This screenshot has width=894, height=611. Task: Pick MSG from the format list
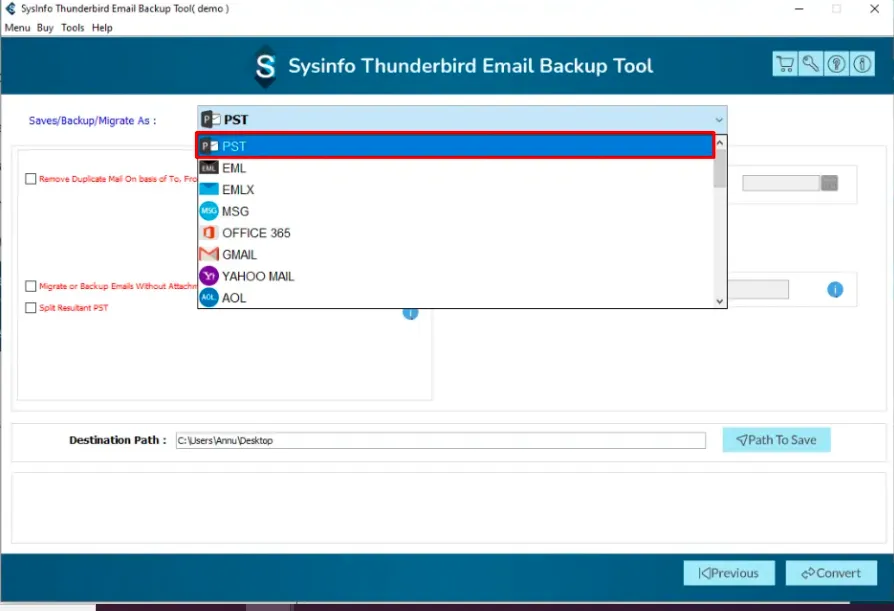click(456, 211)
